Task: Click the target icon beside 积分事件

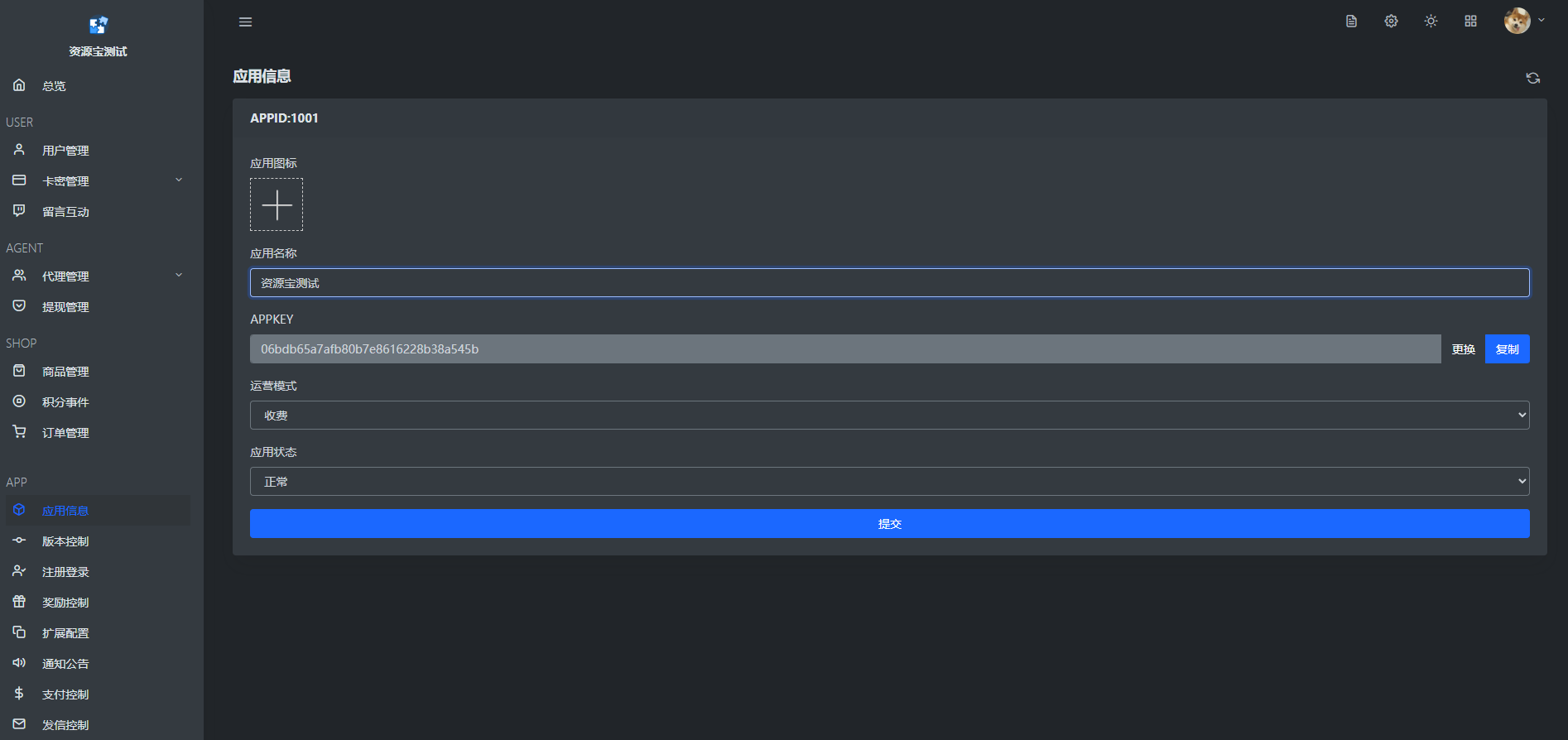Action: click(19, 401)
